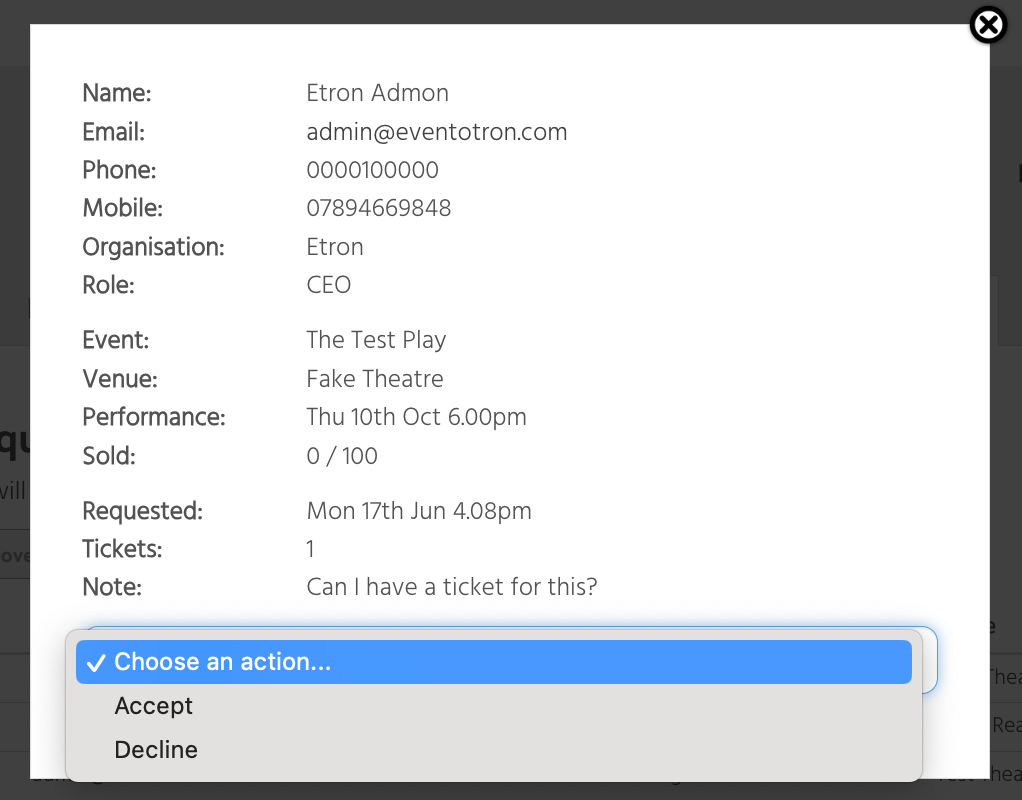The image size is (1022, 800).
Task: Click the Tickets: label
Action: coord(122,549)
